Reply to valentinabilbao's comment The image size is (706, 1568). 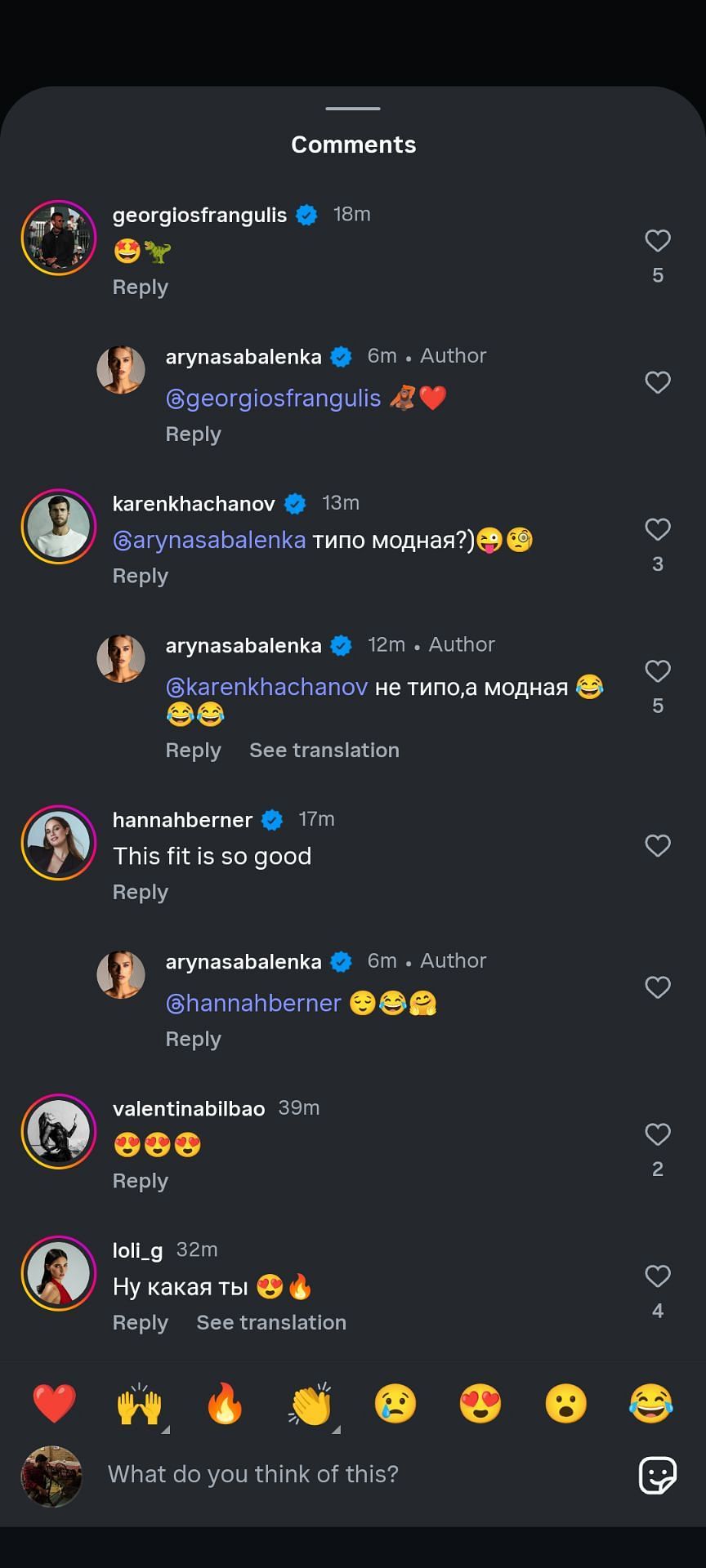click(141, 1182)
